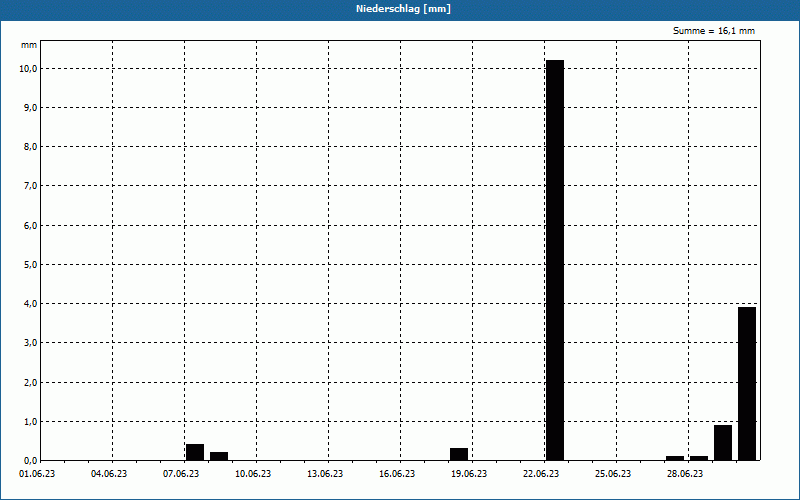Click the 5,0 y-axis value
This screenshot has width=800, height=500.
pyautogui.click(x=30, y=264)
